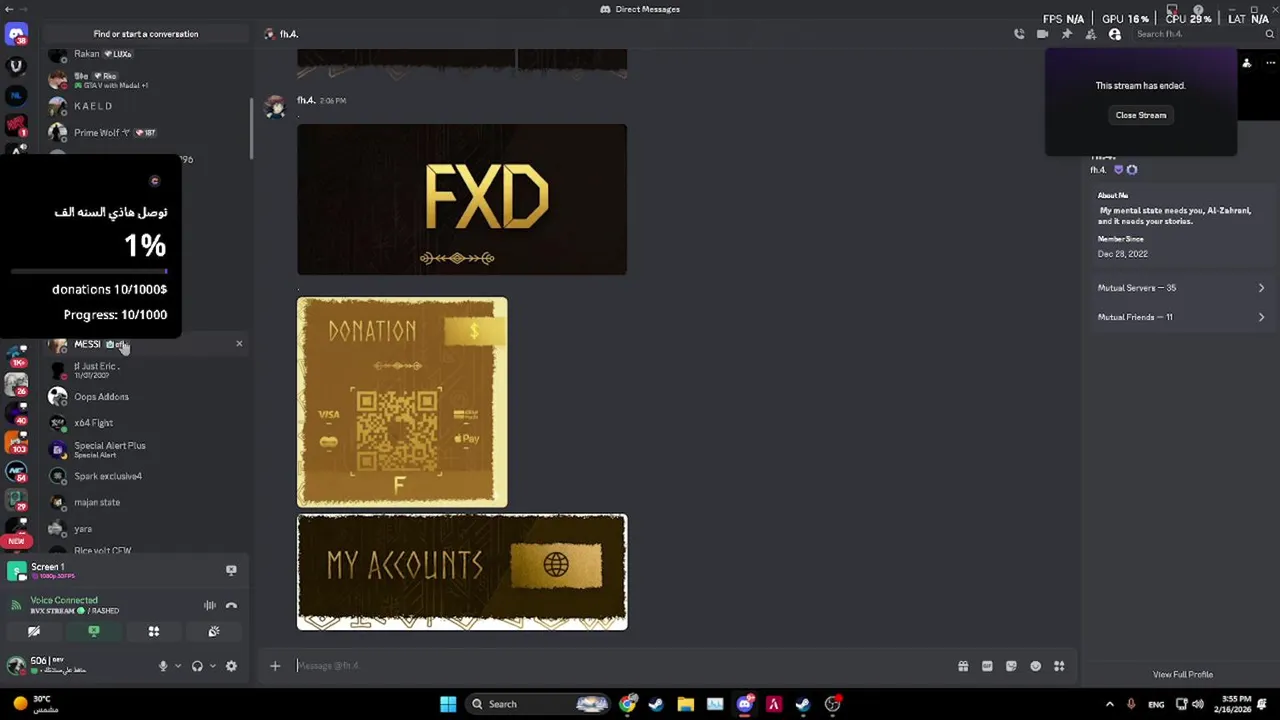Click the Find or start a conversation box
1280x720 pixels.
146,34
